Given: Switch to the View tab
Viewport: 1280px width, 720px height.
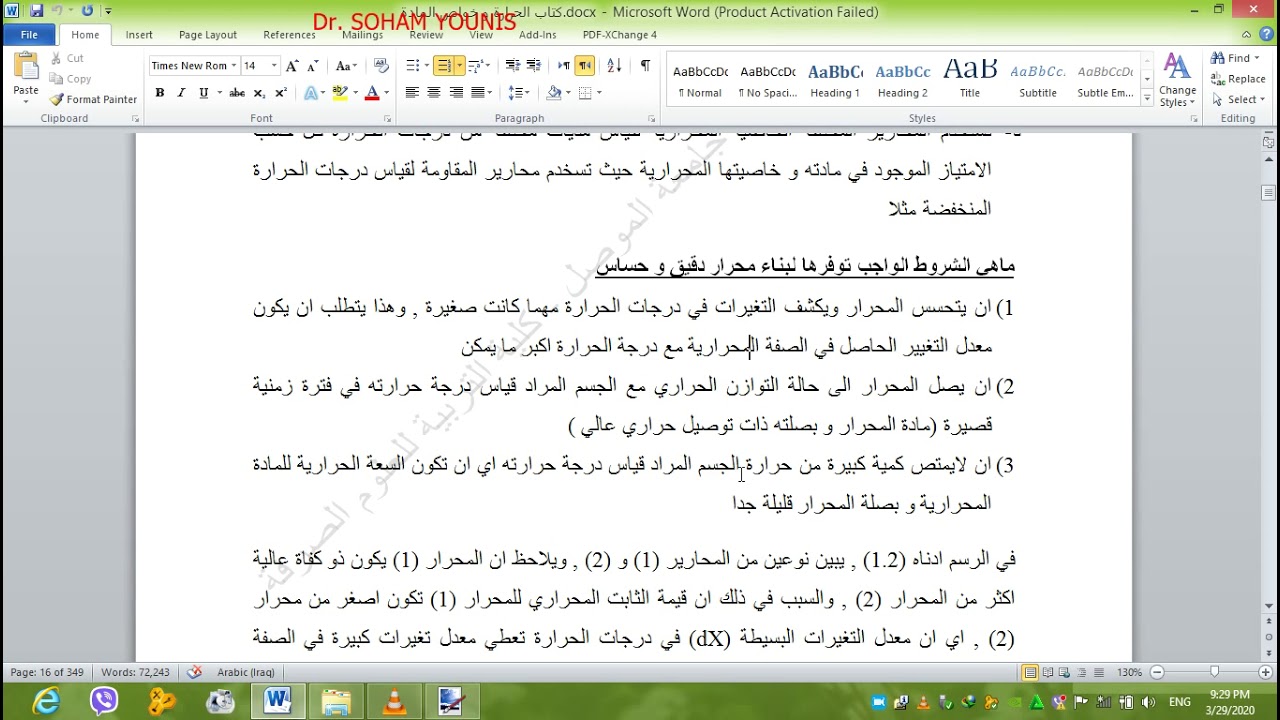Looking at the screenshot, I should [x=481, y=34].
